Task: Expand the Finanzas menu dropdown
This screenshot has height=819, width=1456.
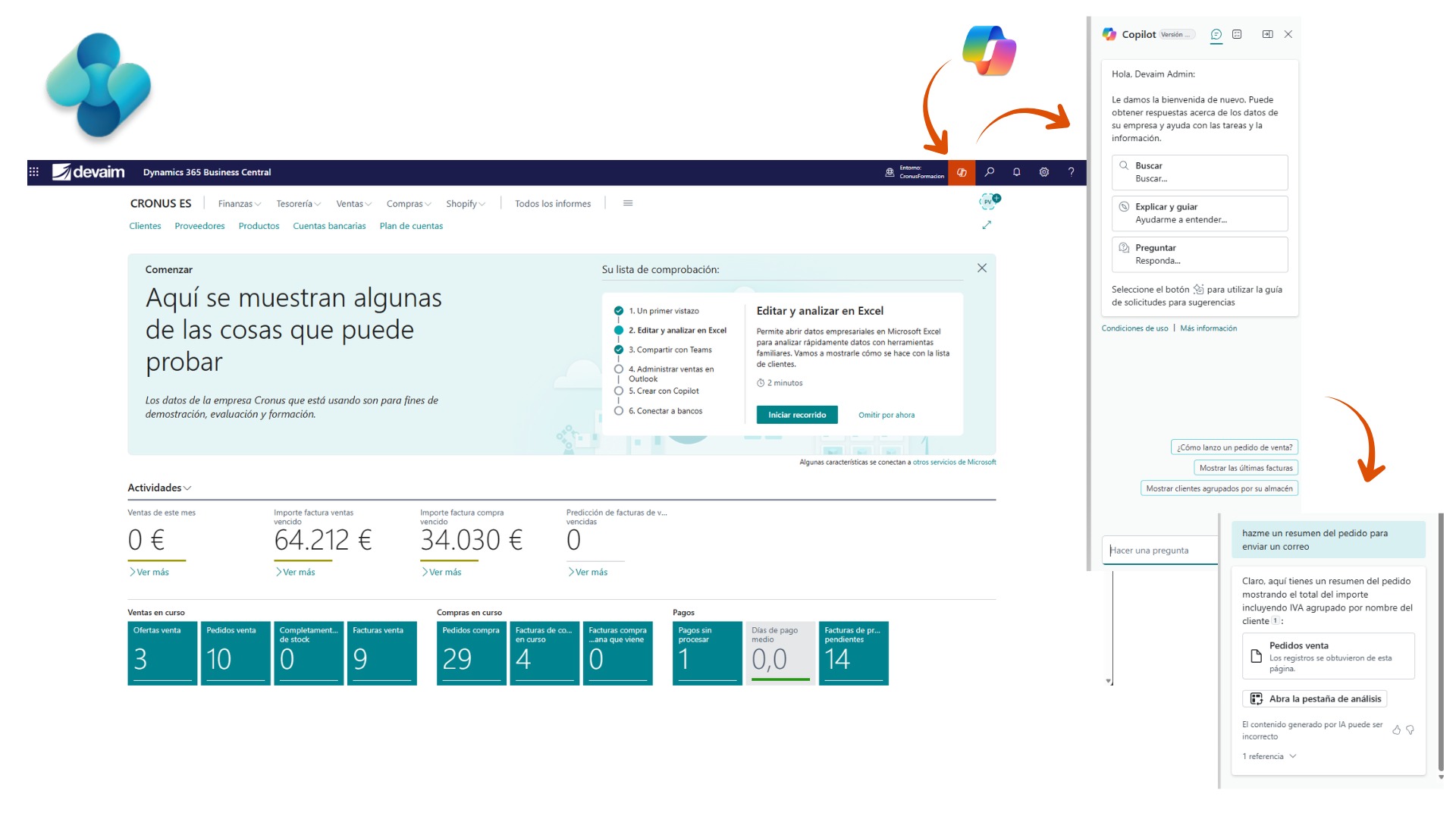Action: point(239,204)
